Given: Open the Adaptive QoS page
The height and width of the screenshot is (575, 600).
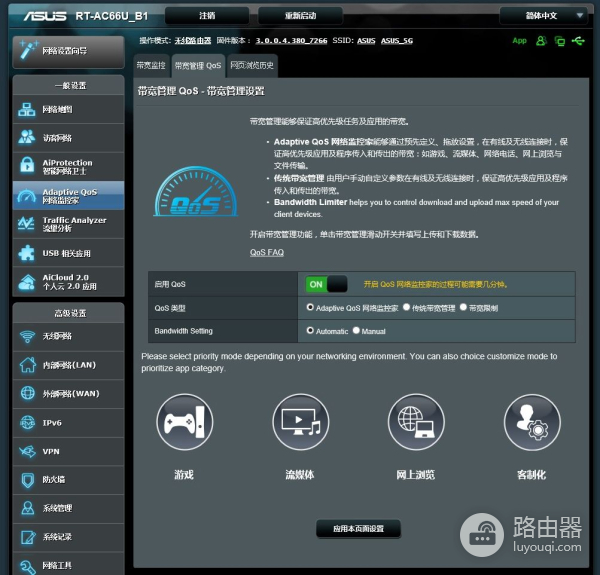Looking at the screenshot, I should click(x=68, y=195).
